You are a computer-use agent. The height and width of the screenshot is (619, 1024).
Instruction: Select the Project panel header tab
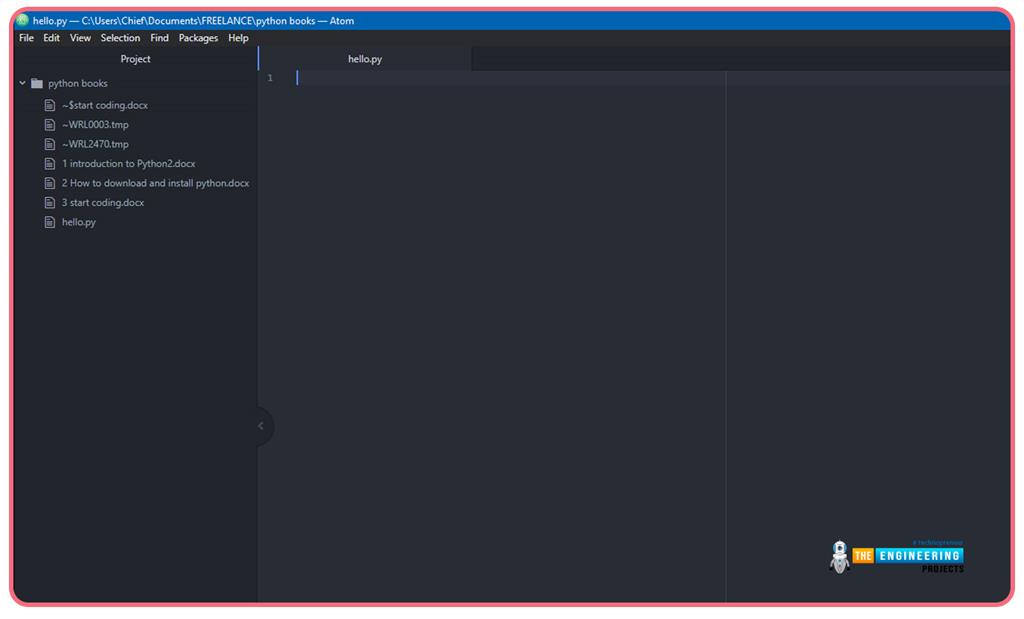pos(135,59)
